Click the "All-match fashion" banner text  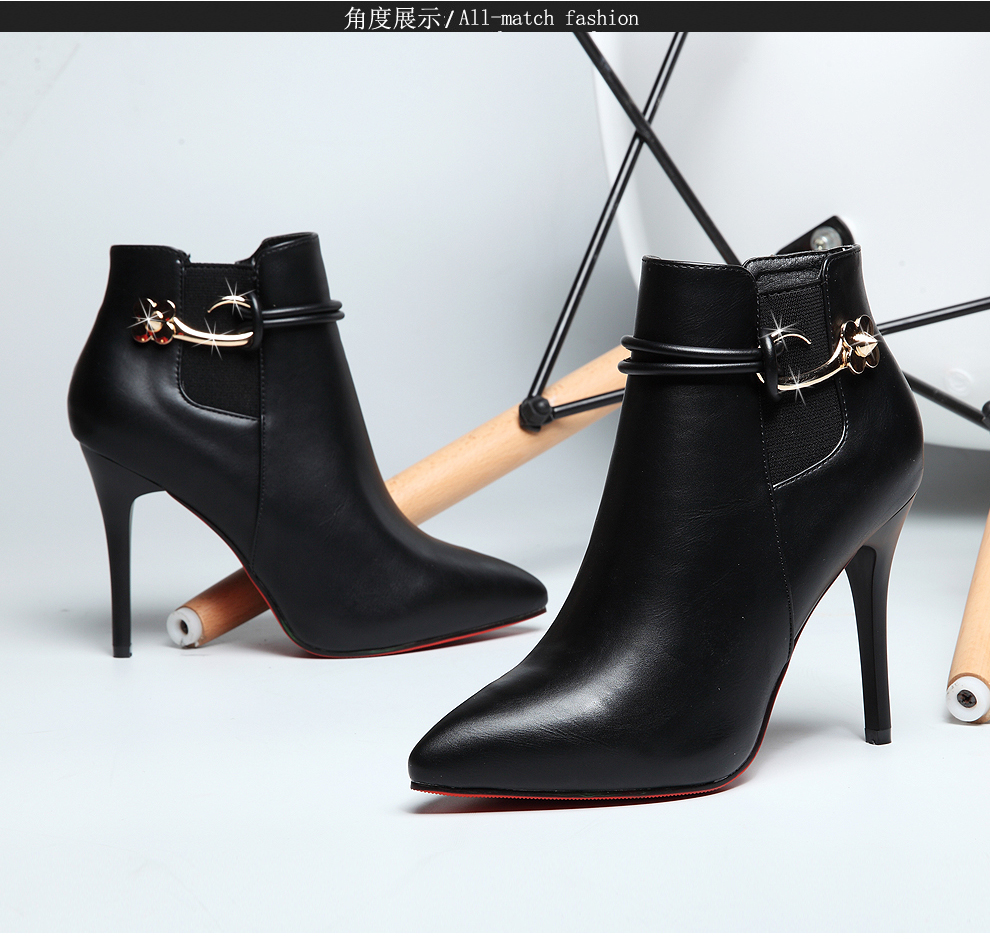(548, 17)
